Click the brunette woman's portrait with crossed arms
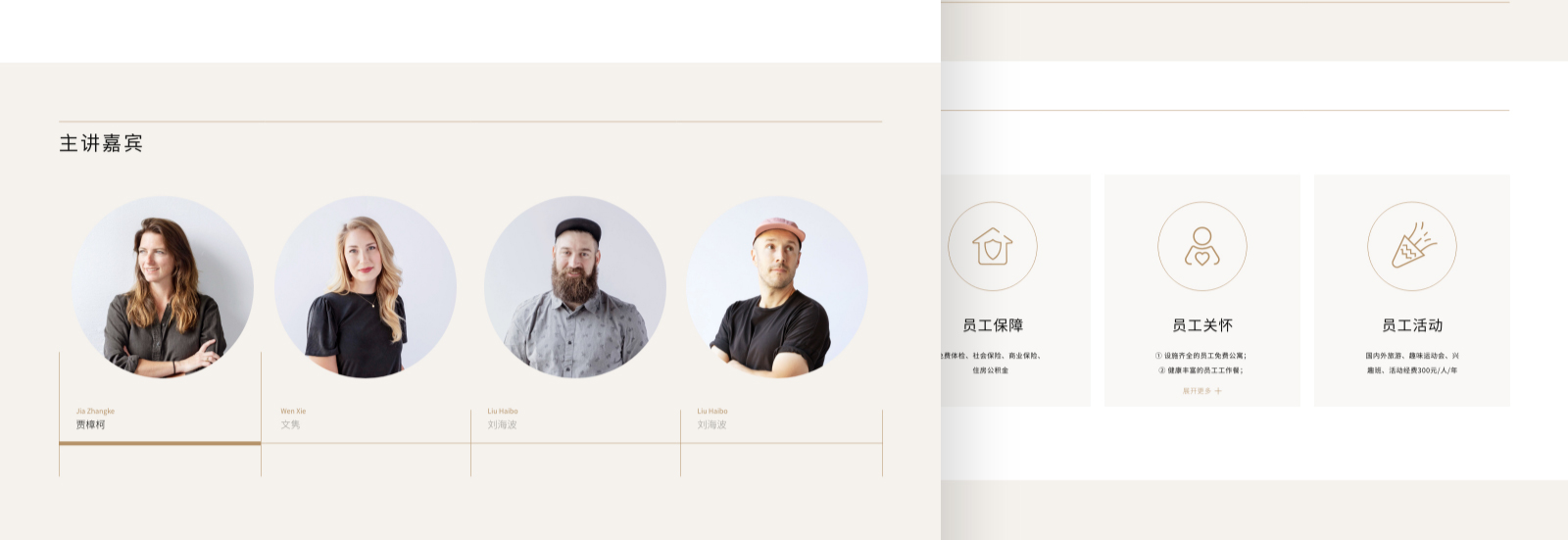Screen dimensions: 1568x540 163,287
